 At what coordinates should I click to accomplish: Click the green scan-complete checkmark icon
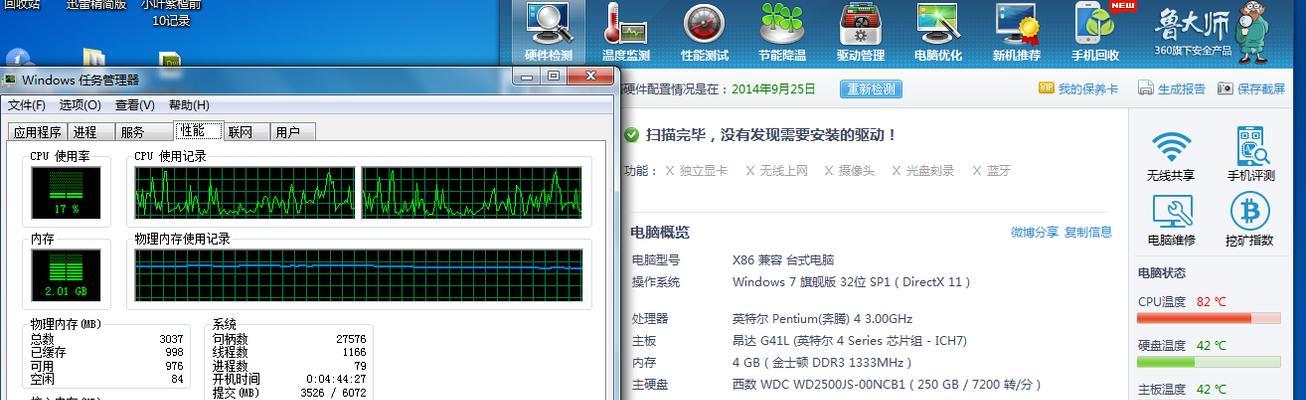pyautogui.click(x=631, y=134)
